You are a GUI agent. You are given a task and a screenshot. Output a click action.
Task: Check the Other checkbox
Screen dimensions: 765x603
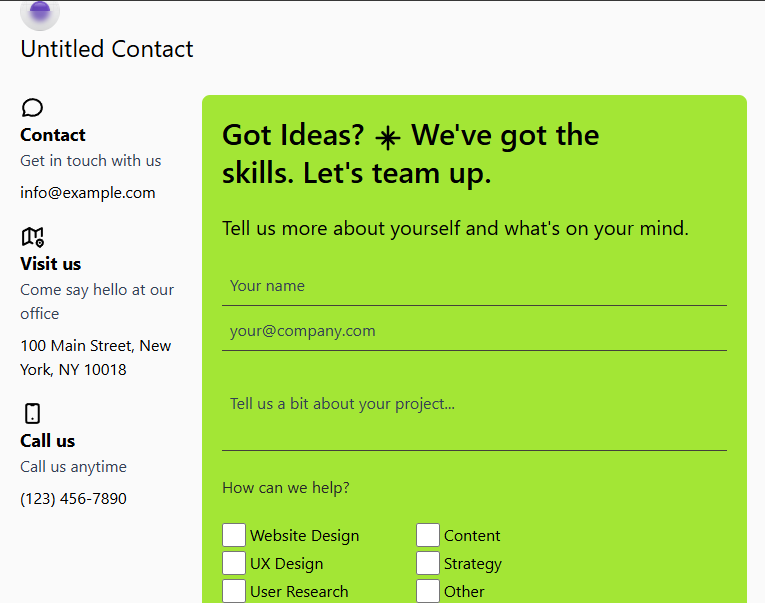(x=428, y=591)
